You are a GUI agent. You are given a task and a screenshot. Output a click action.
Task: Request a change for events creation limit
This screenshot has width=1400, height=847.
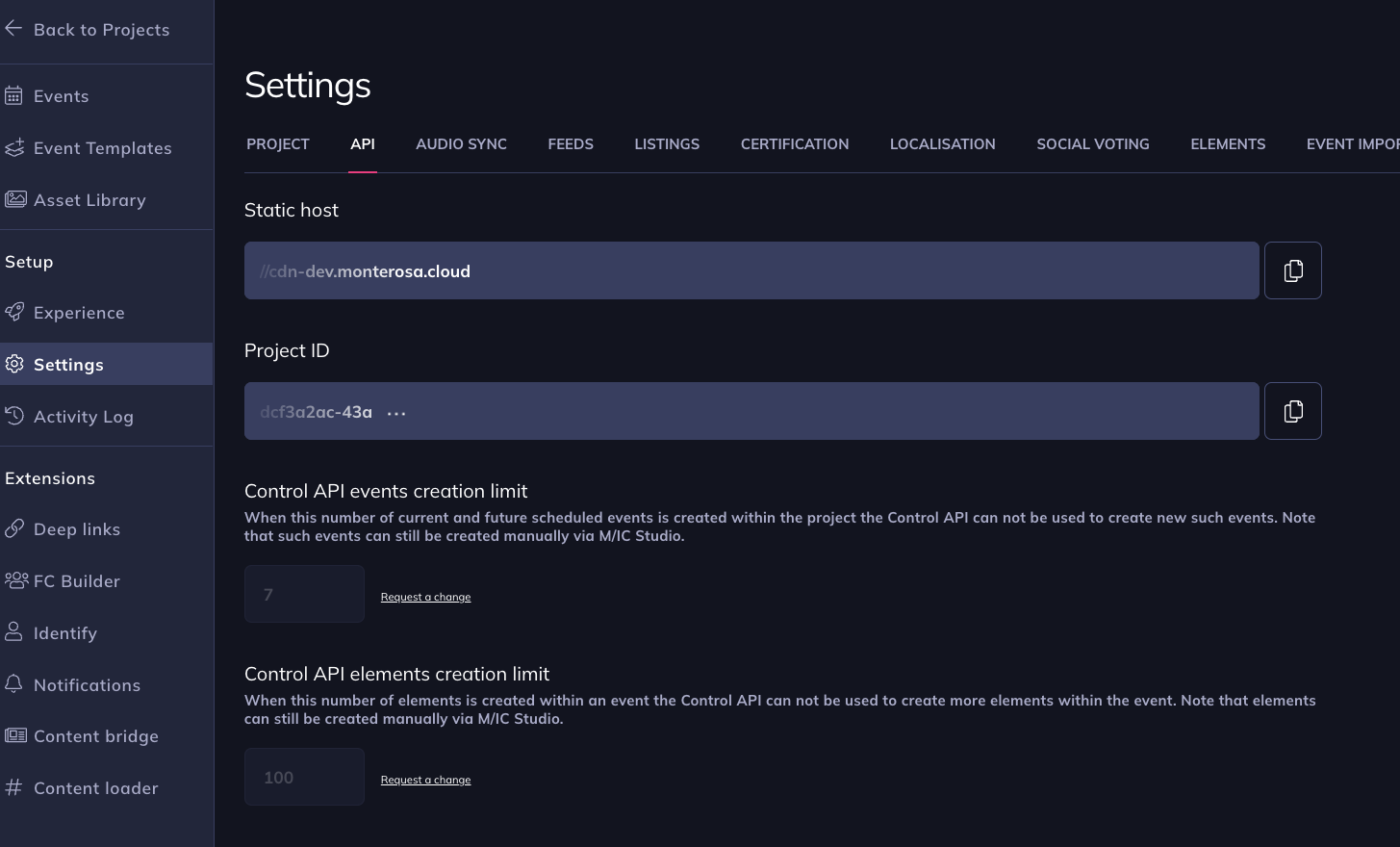[x=425, y=597]
